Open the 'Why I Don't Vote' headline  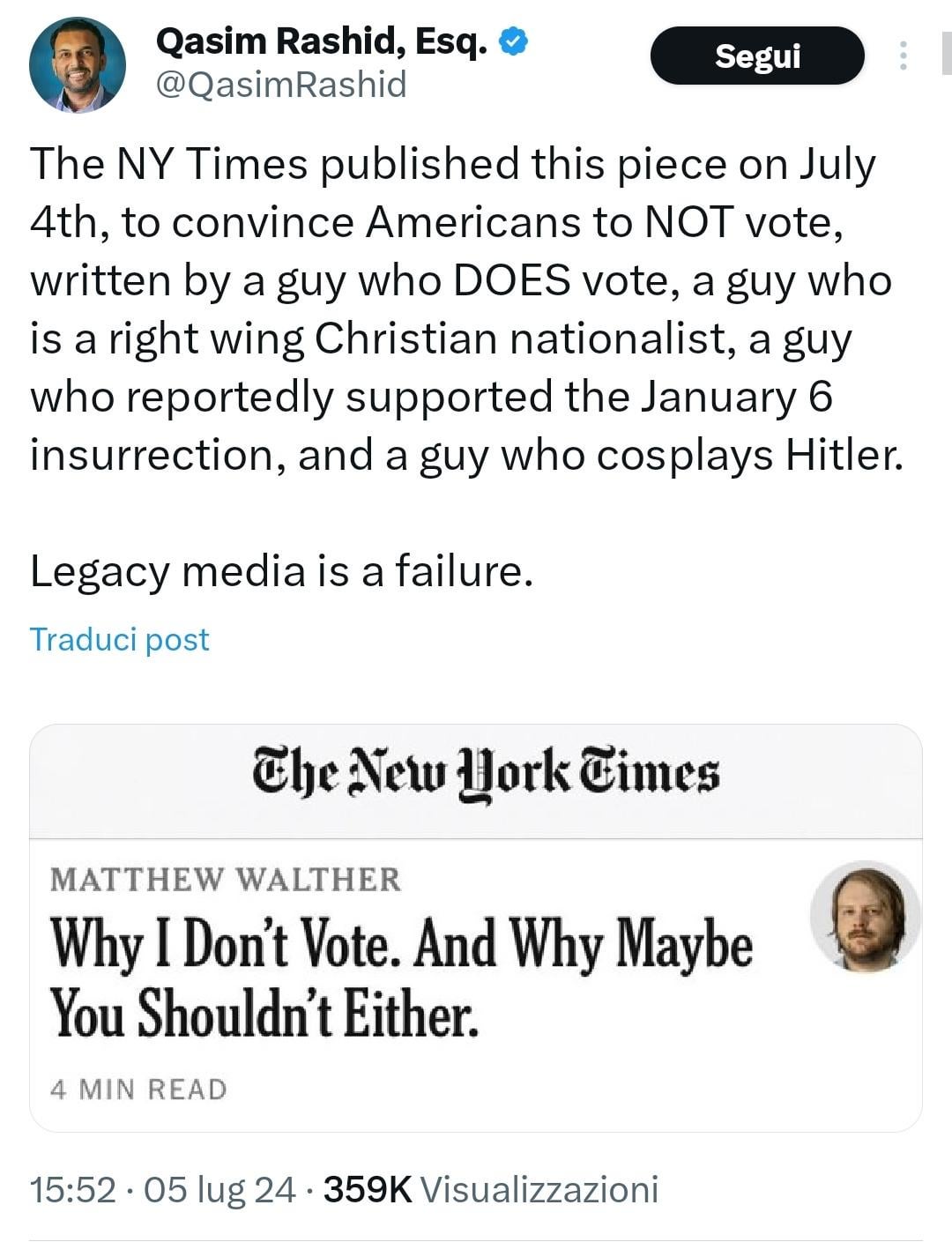[x=401, y=978]
